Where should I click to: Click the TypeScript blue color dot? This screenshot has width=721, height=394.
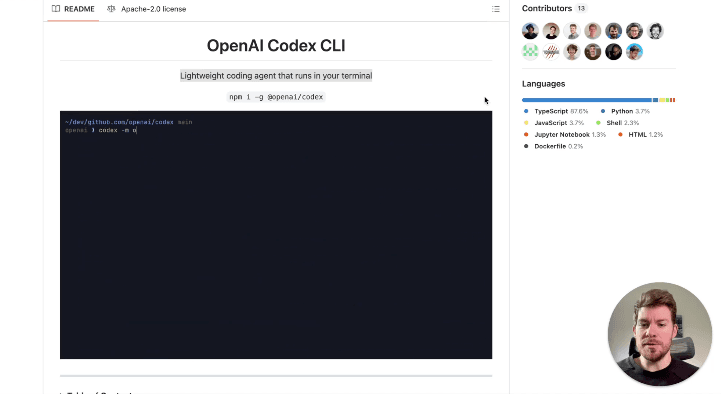pyautogui.click(x=526, y=111)
